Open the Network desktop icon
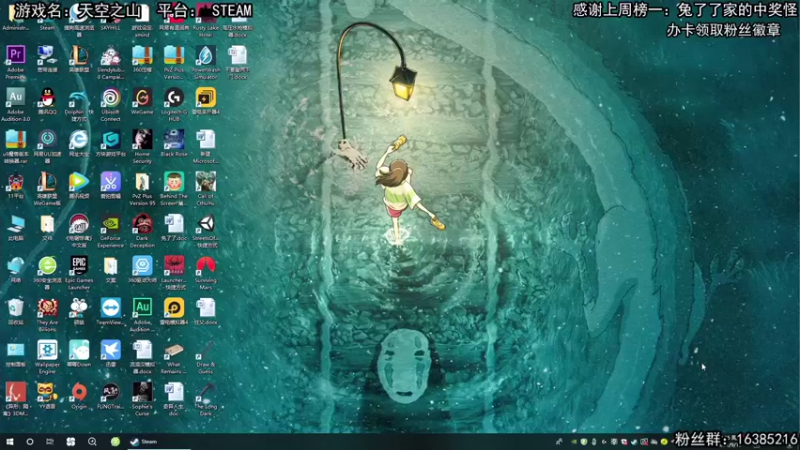Viewport: 800px width, 450px height. point(16,266)
